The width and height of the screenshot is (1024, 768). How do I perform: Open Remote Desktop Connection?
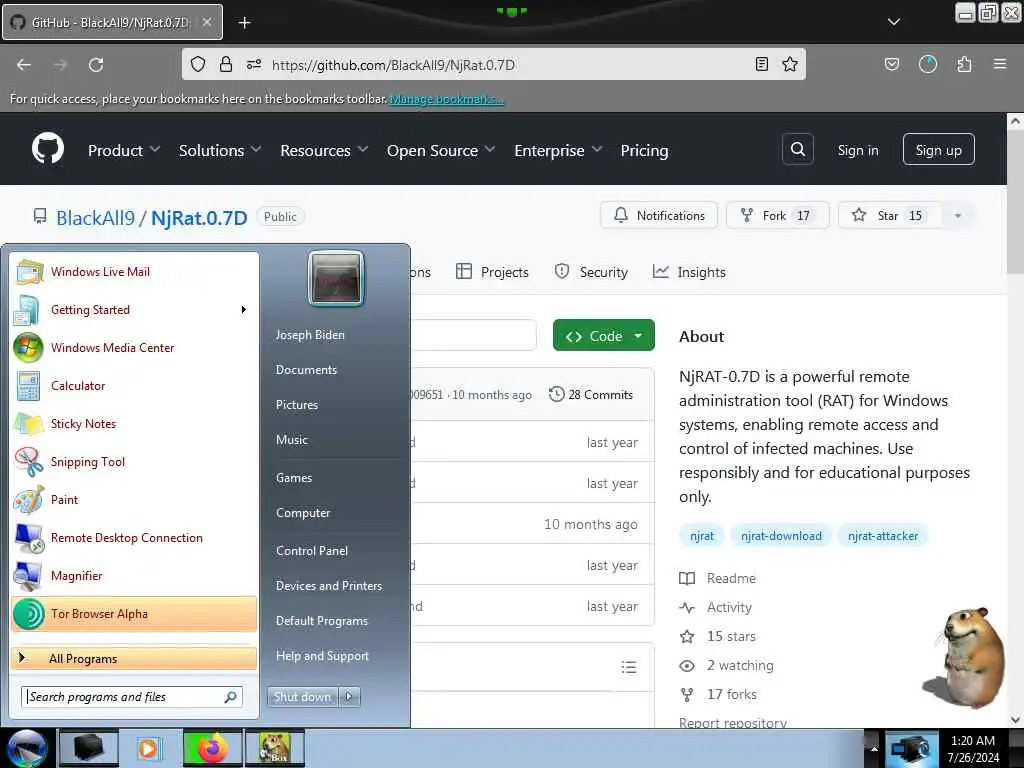click(134, 537)
